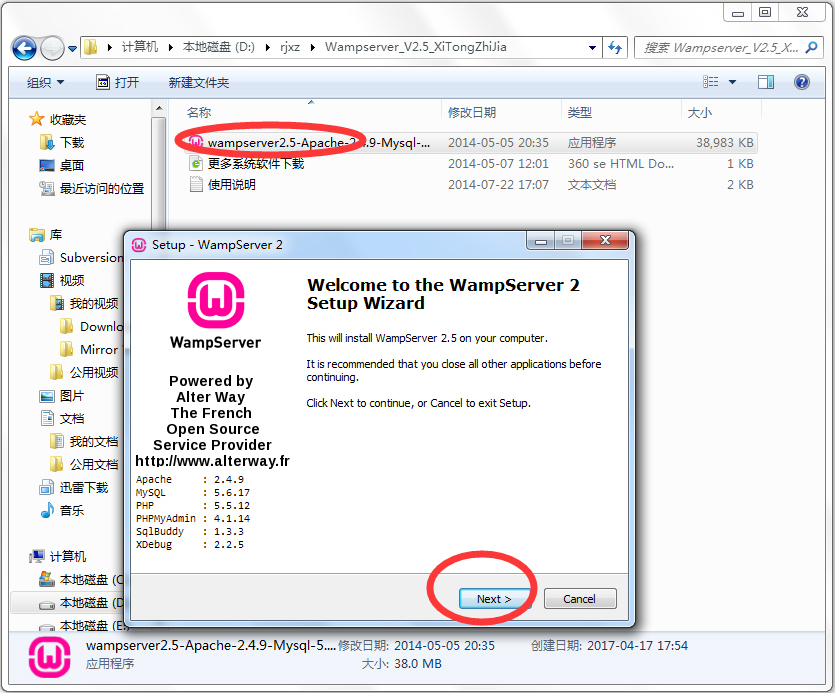Toggle the preview pane icon
835x693 pixels.
(768, 81)
